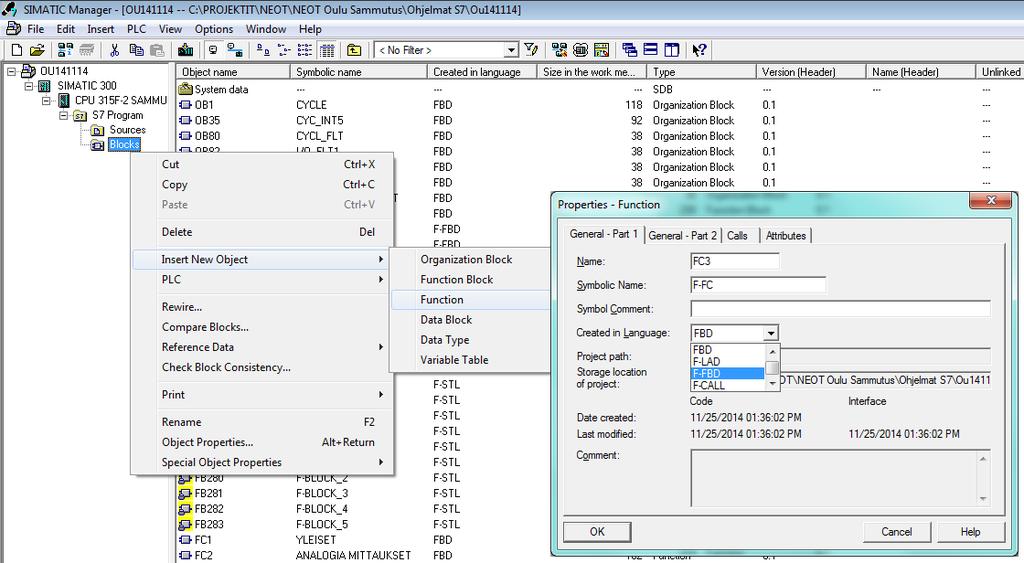The height and width of the screenshot is (563, 1024).
Task: Switch to Small Icons view icon
Action: (284, 50)
